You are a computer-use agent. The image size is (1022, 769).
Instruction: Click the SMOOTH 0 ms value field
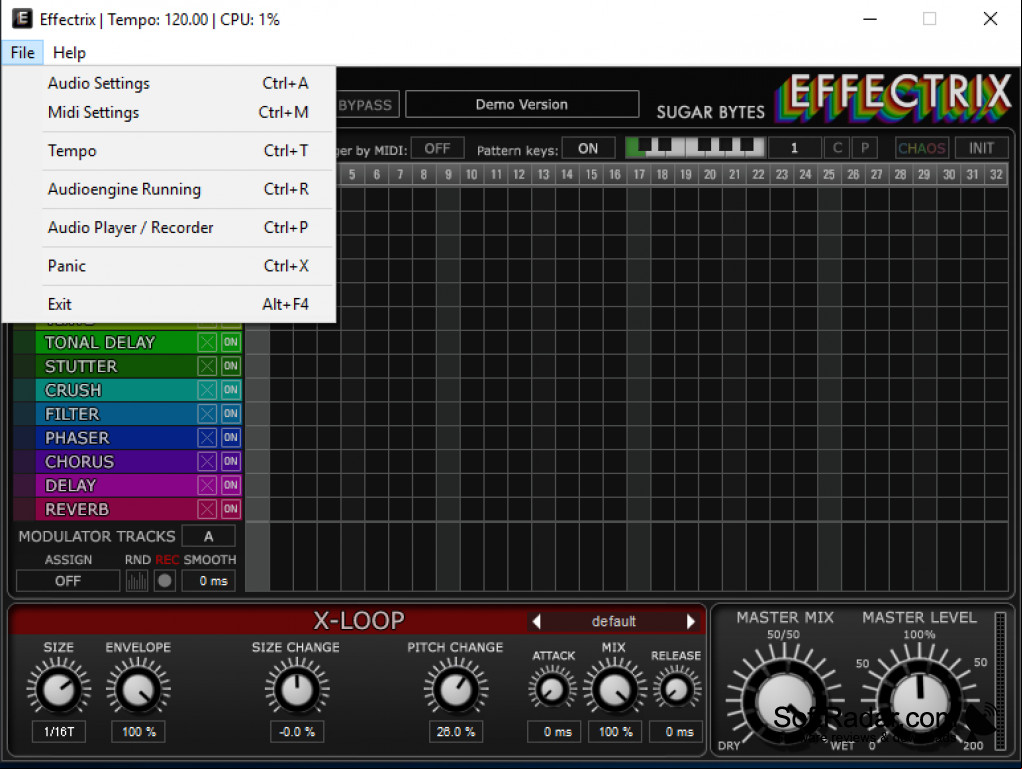pos(209,581)
